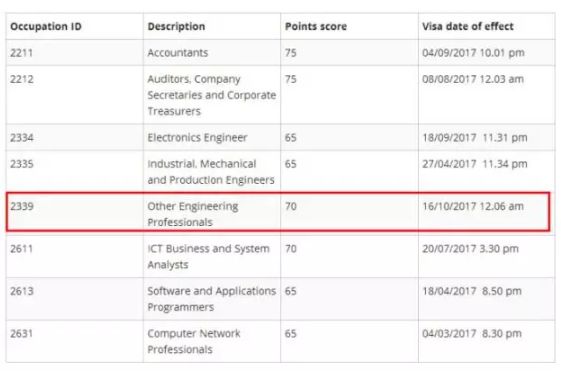Click occupation ID 2335
The height and width of the screenshot is (371, 561).
click(x=21, y=164)
